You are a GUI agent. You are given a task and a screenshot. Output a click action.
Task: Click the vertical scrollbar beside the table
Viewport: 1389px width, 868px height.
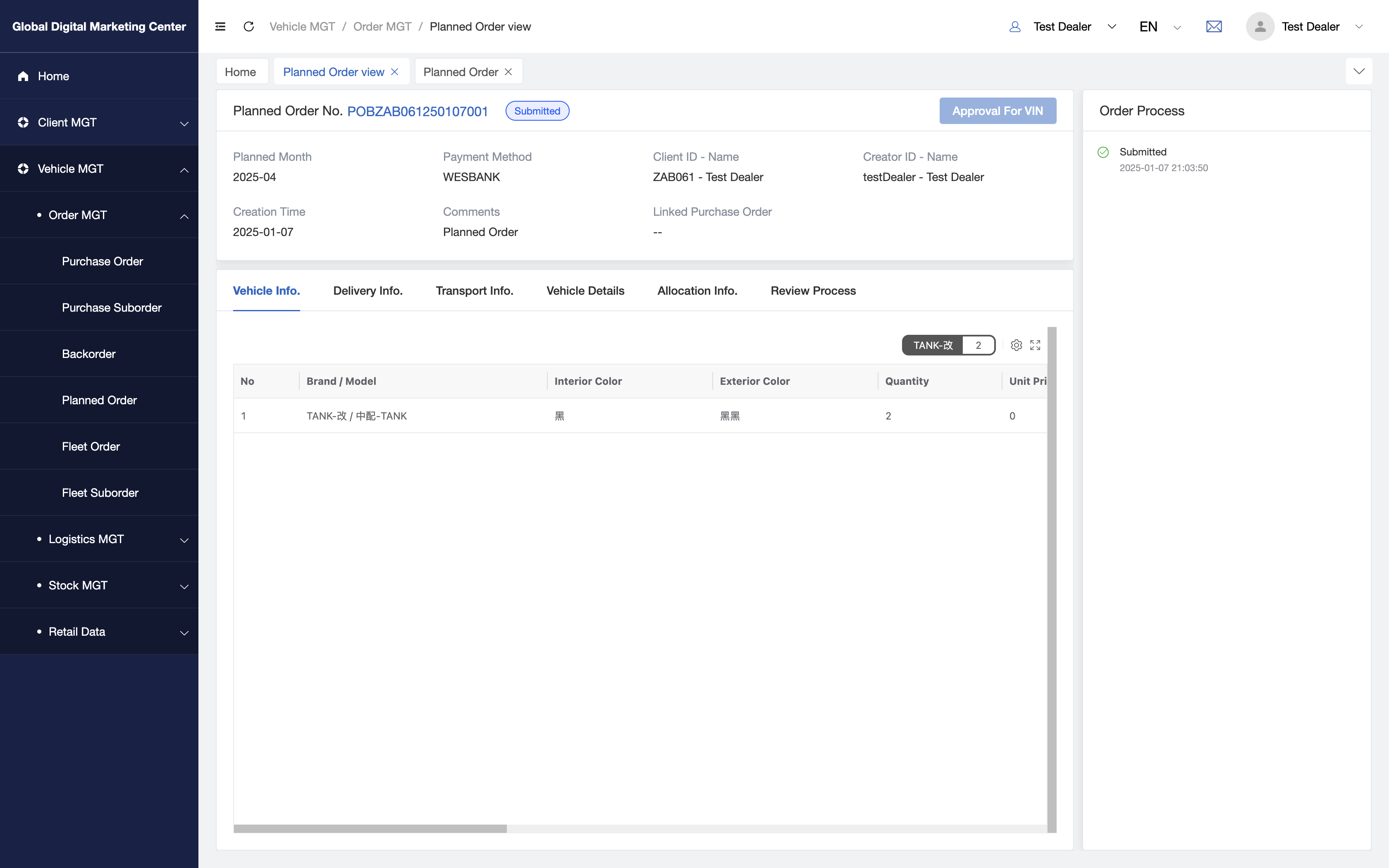(1052, 580)
